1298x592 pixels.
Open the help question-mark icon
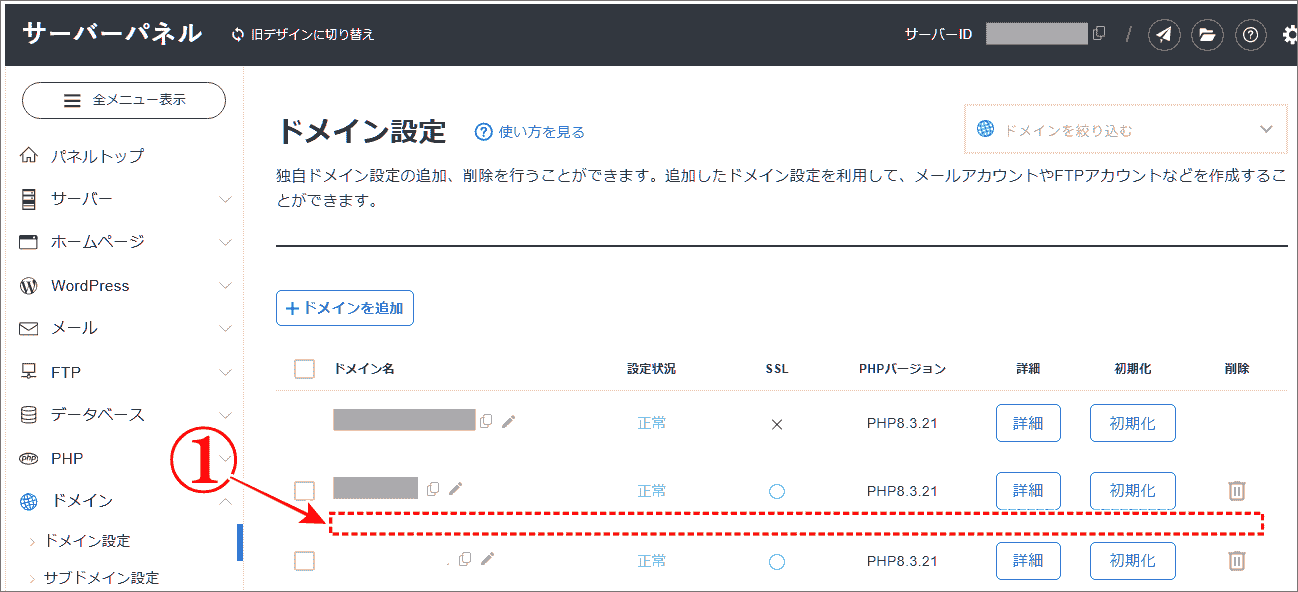1250,34
